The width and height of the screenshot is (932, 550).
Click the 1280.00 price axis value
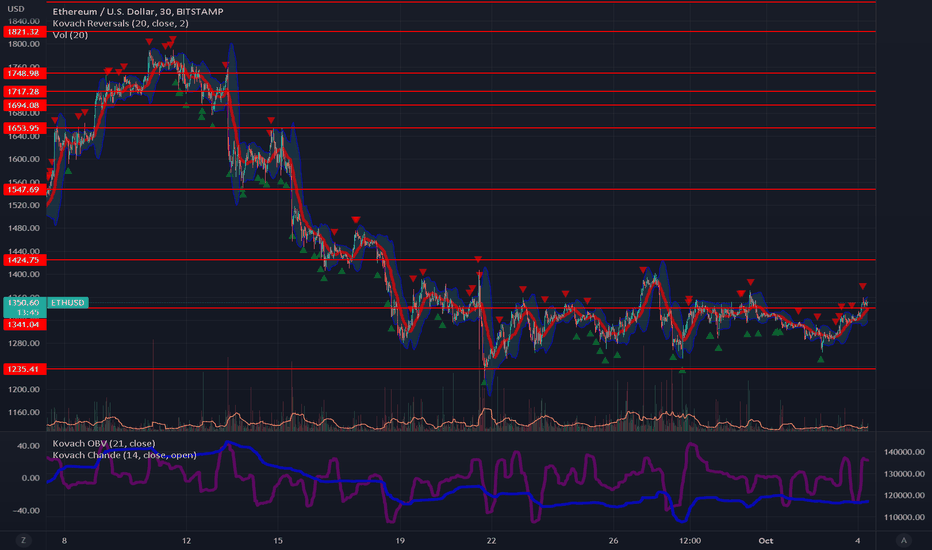point(24,344)
